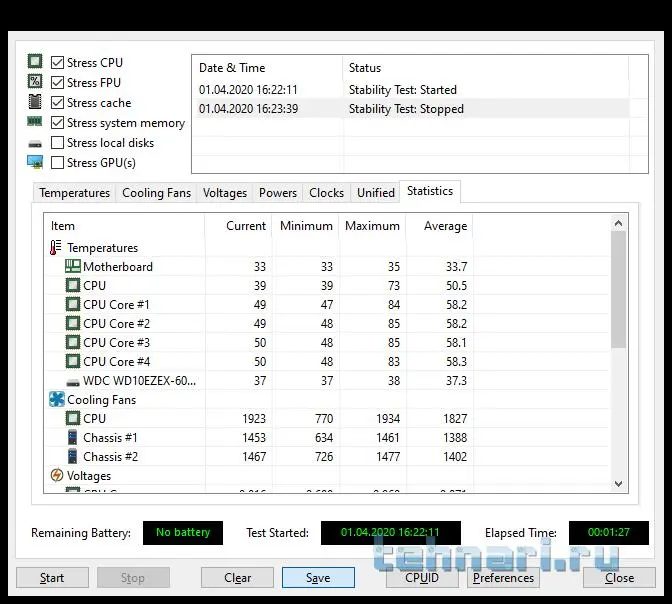Screen dimensions: 672x604
Task: Click the Elapsed Time 00:01:27 display
Action: [609, 532]
